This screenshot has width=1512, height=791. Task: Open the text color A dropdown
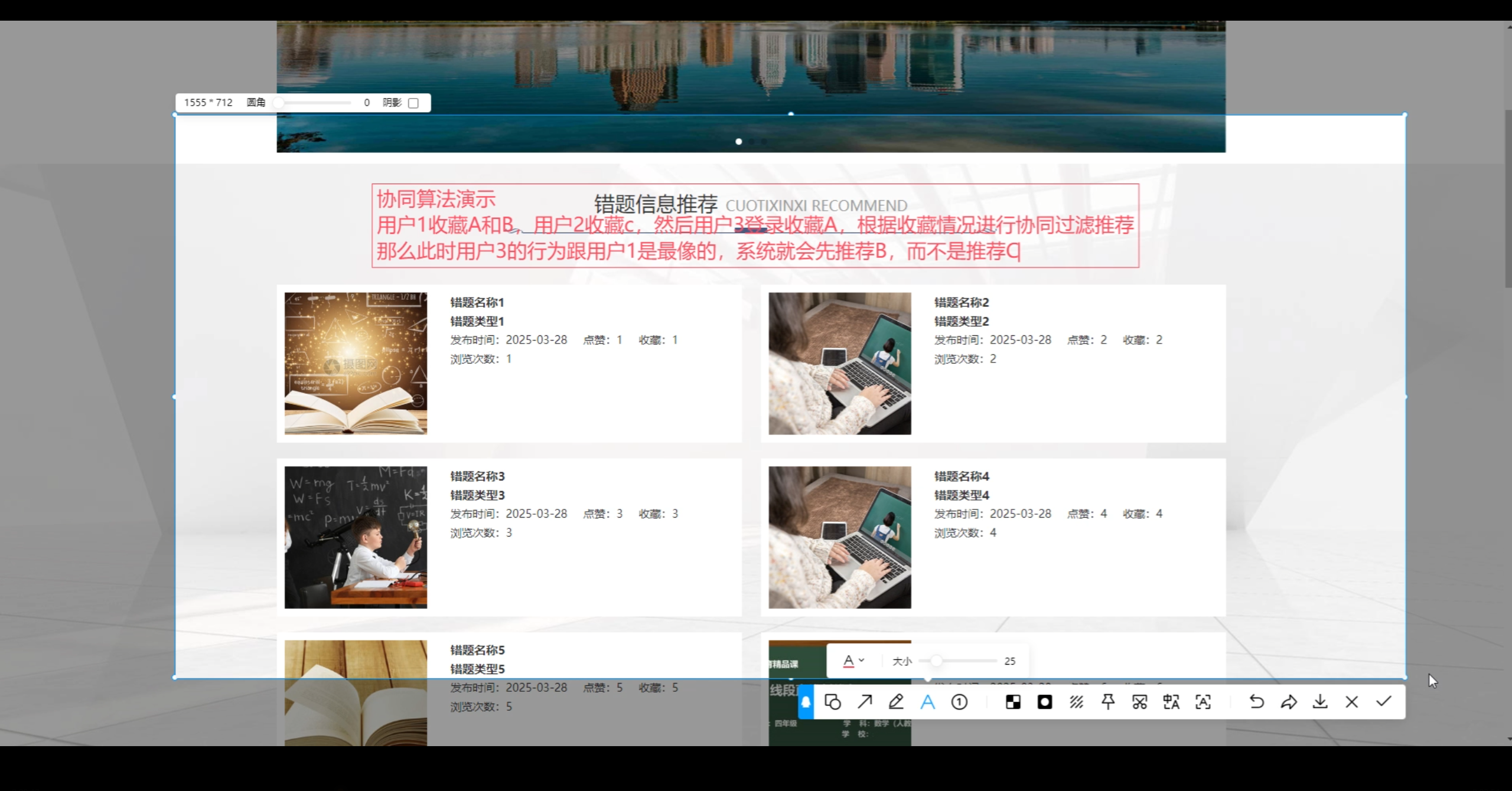pos(853,661)
